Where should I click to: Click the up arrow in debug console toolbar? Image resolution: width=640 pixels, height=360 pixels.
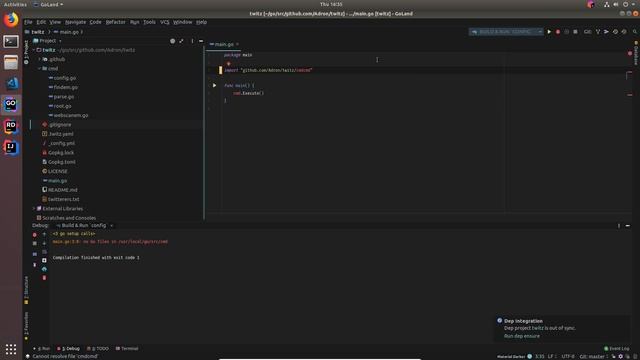pyautogui.click(x=44, y=234)
